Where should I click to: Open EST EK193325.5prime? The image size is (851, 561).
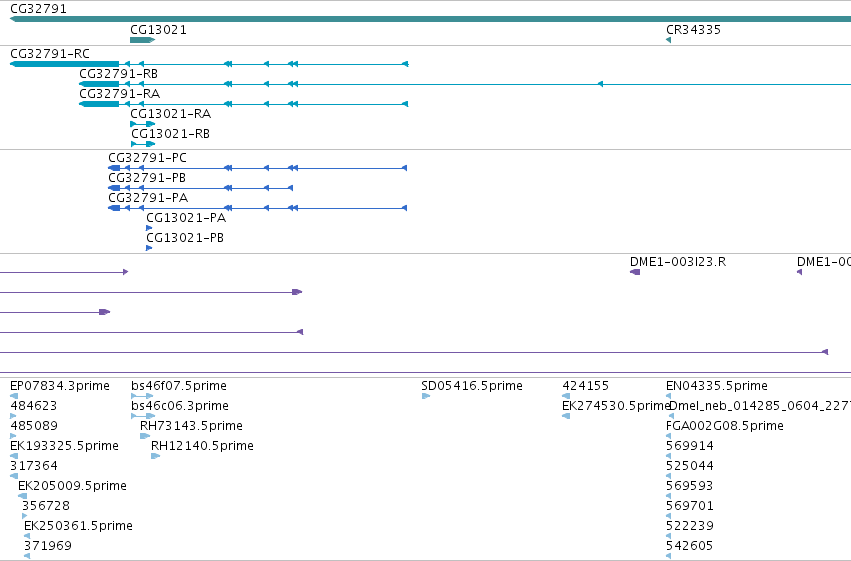click(x=64, y=445)
